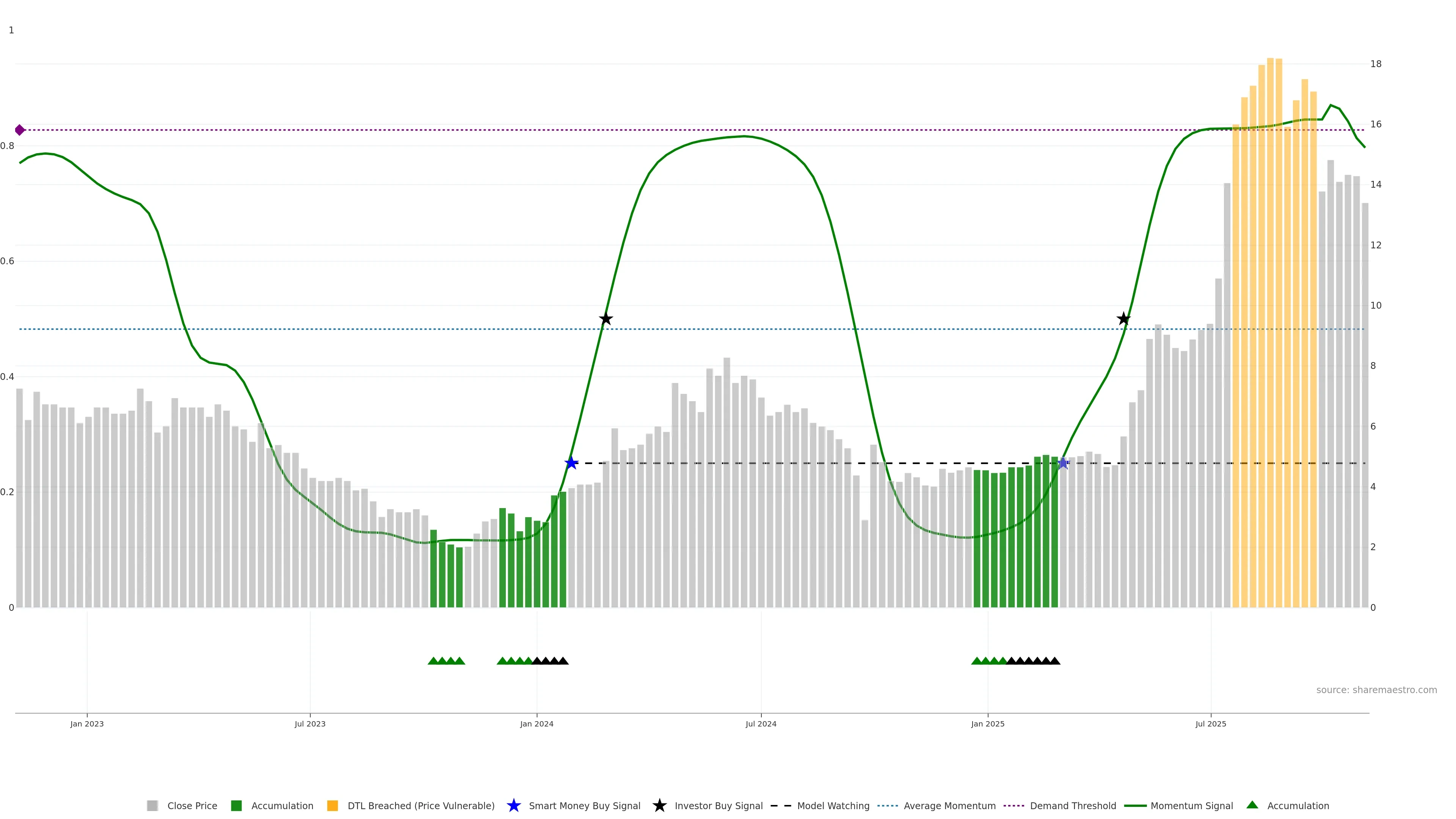Click blue star icon in legend
Image resolution: width=1456 pixels, height=819 pixels.
pyautogui.click(x=513, y=805)
